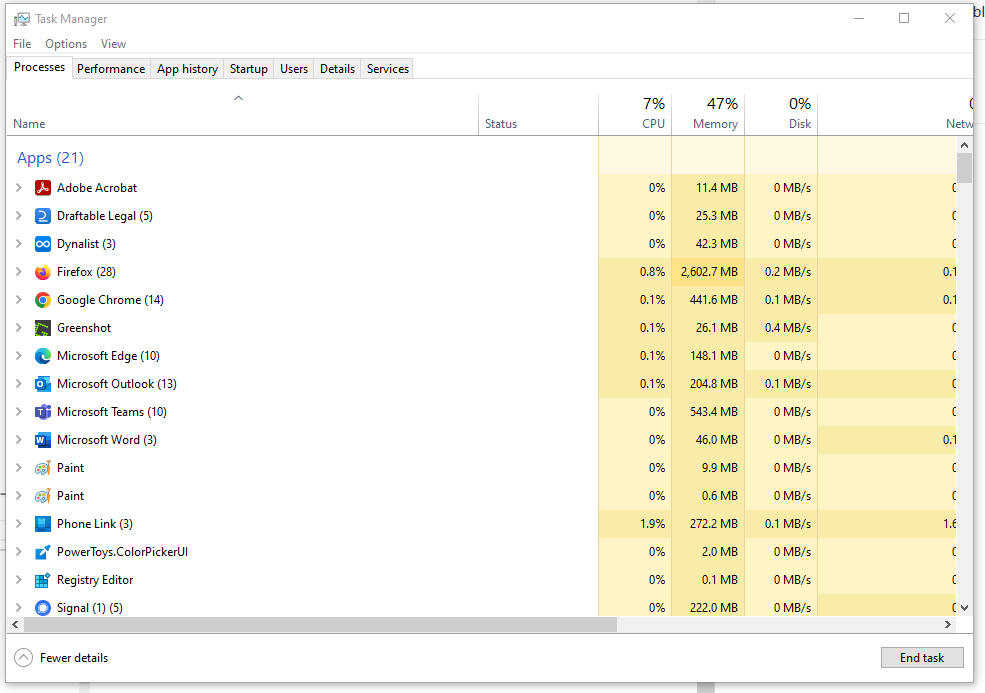Image resolution: width=985 pixels, height=693 pixels.
Task: Click the End task button
Action: click(922, 658)
